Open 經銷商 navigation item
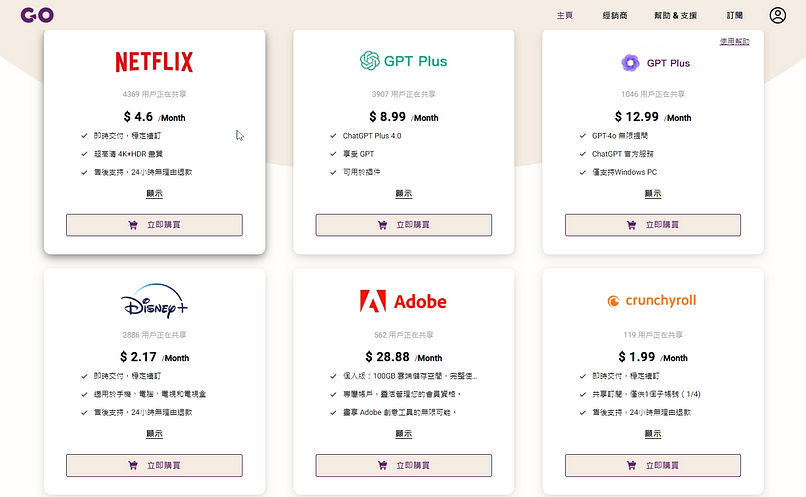The height and width of the screenshot is (497, 806). click(615, 15)
